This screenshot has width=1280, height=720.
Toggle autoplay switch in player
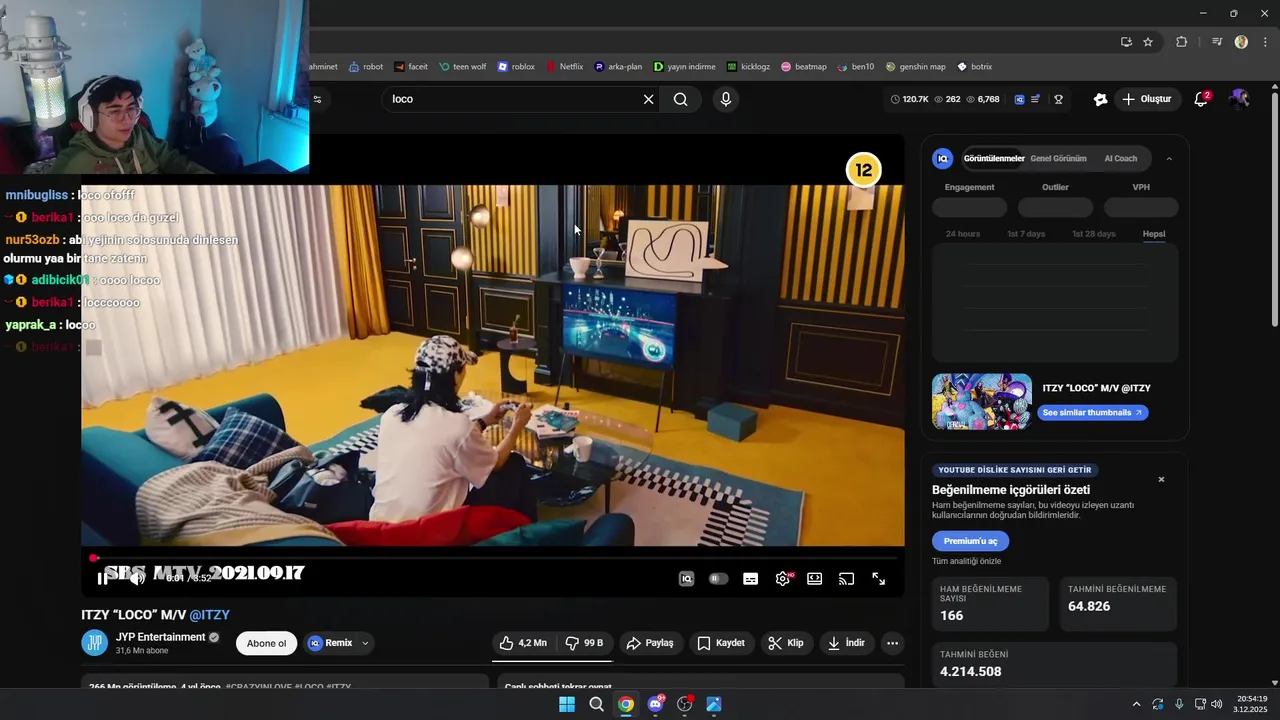(718, 578)
